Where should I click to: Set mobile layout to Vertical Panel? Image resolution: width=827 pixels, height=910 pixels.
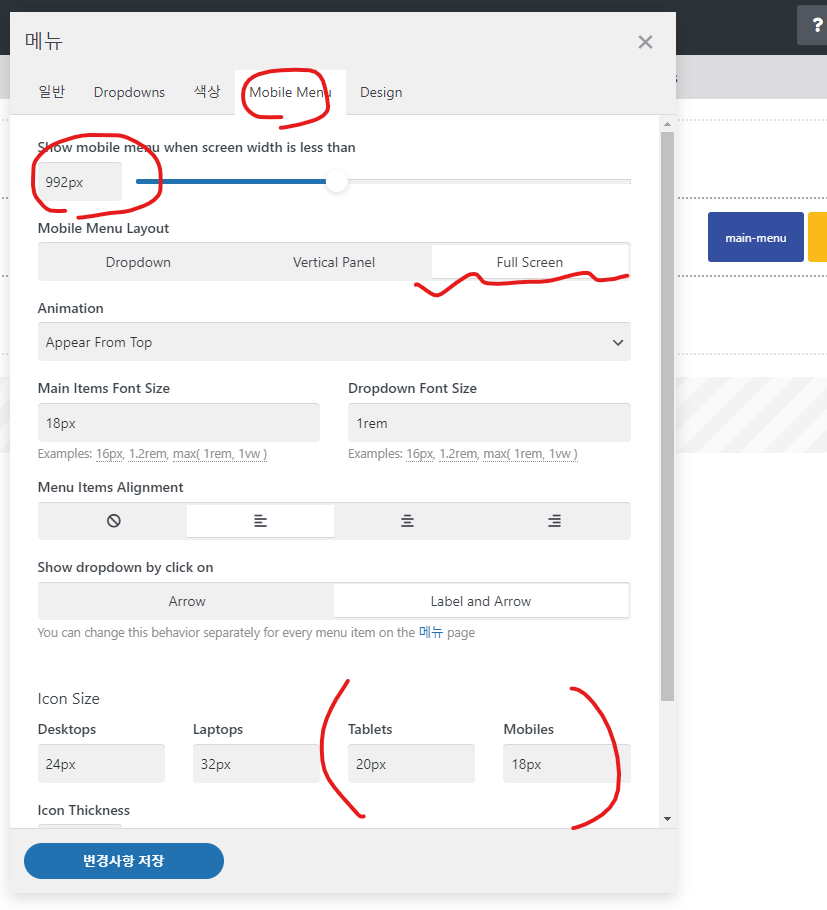(x=334, y=262)
